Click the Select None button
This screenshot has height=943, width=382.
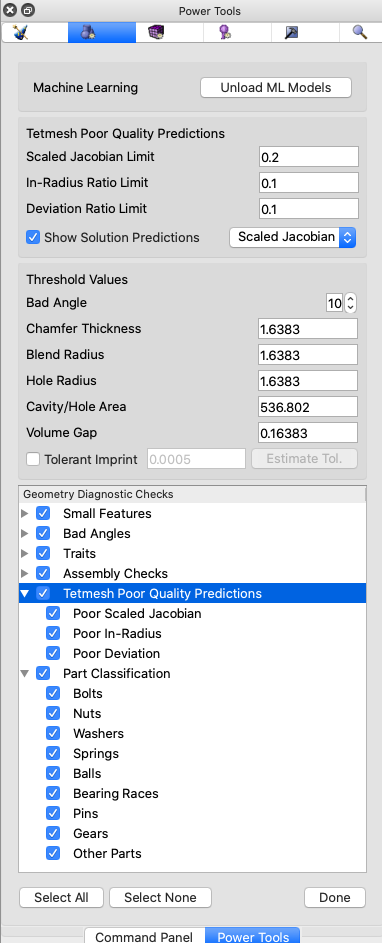(160, 897)
